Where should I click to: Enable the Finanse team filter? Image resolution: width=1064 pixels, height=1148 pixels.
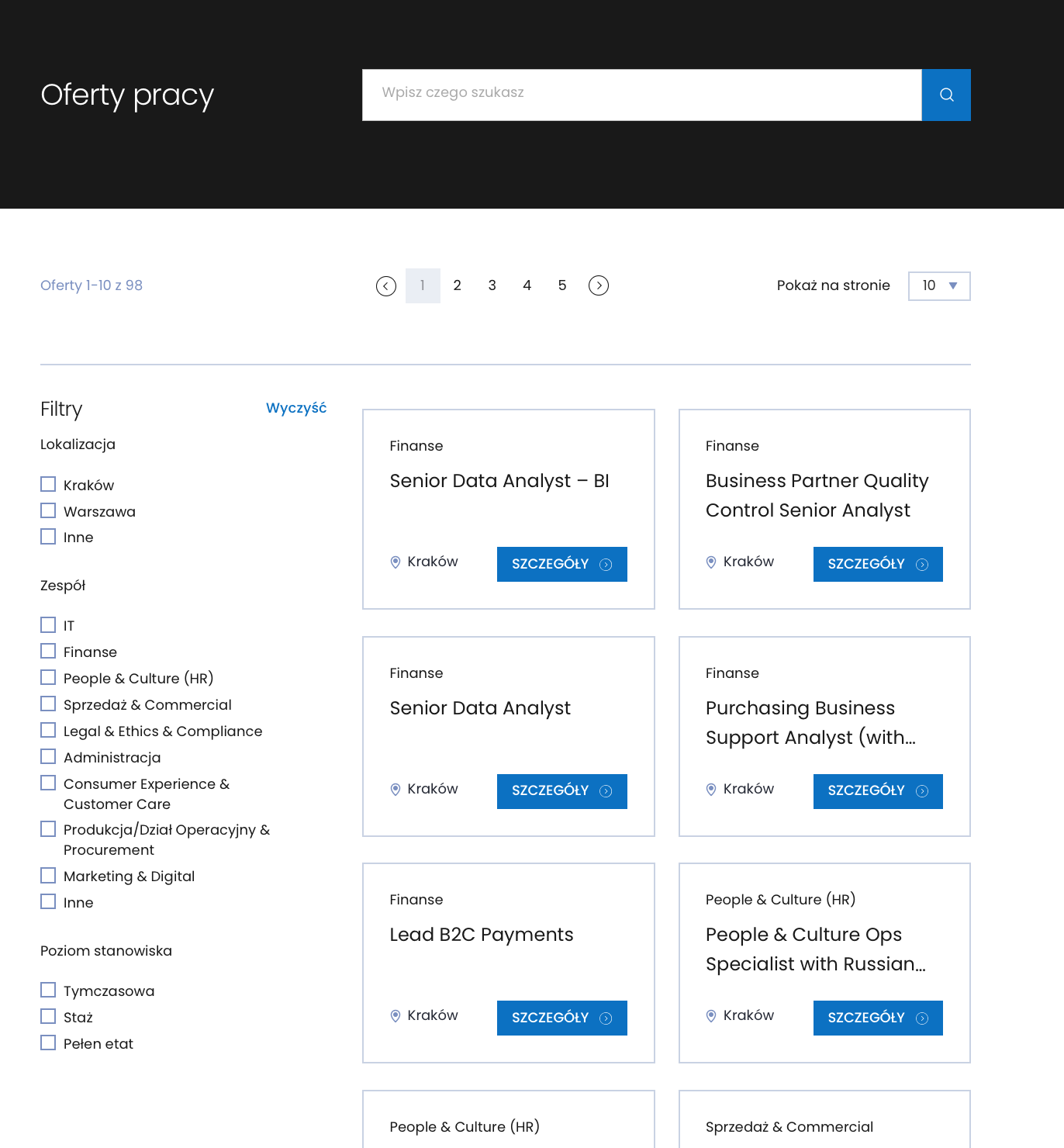point(48,652)
